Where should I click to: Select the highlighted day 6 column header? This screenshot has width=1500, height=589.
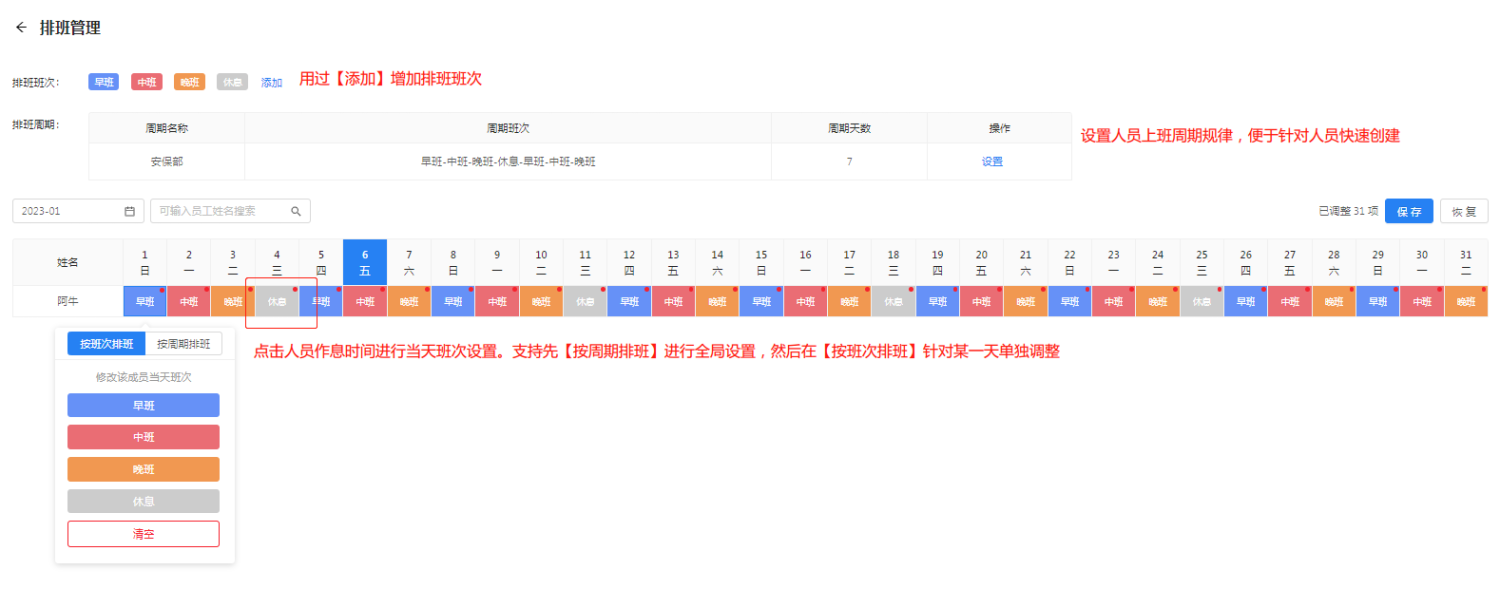pos(365,262)
